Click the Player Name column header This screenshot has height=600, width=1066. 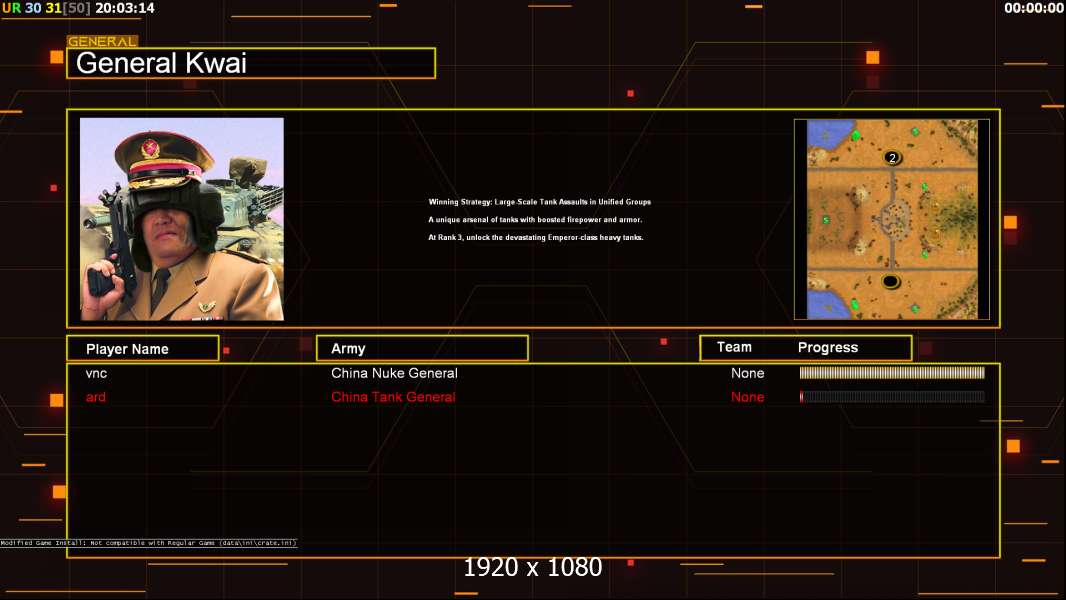point(127,349)
